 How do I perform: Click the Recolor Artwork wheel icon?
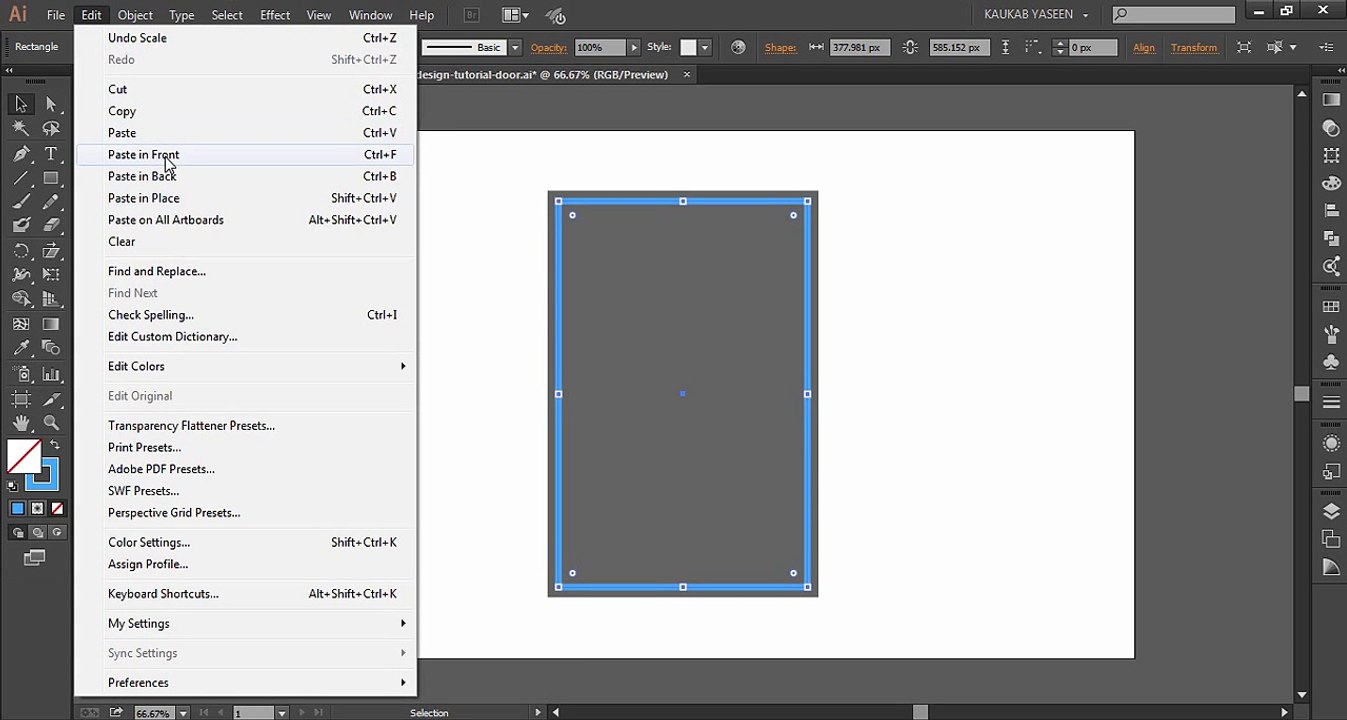tap(738, 47)
